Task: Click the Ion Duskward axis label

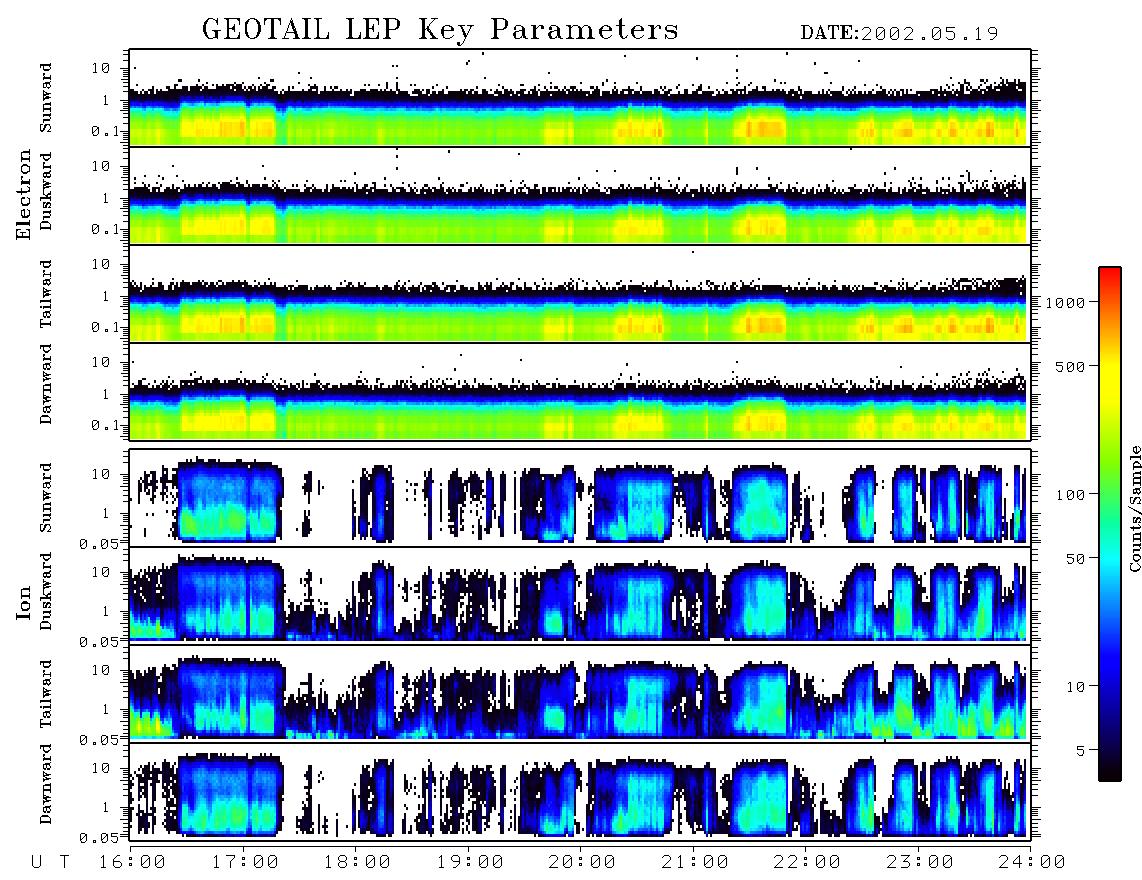Action: coord(46,591)
